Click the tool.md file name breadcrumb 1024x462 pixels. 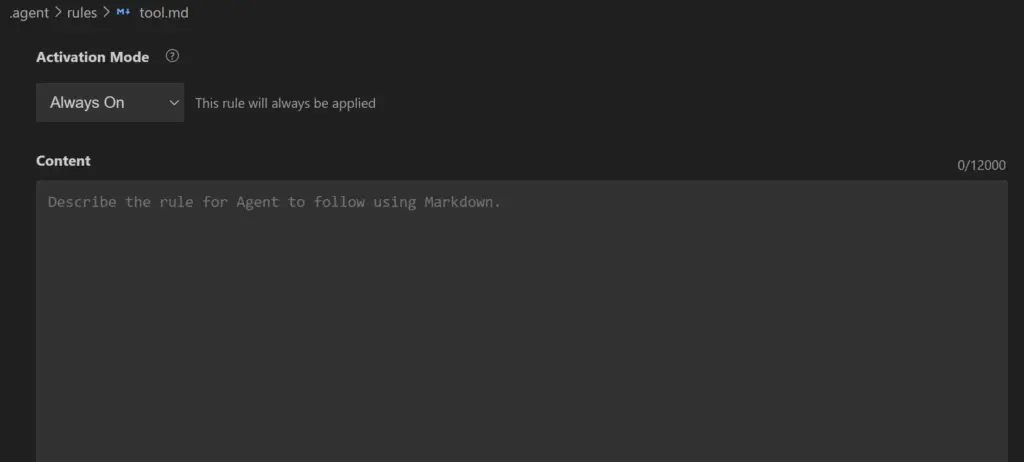click(x=164, y=13)
